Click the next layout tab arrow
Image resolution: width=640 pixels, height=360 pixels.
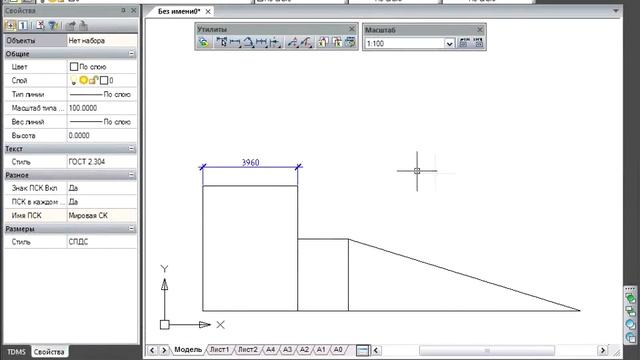164,350
